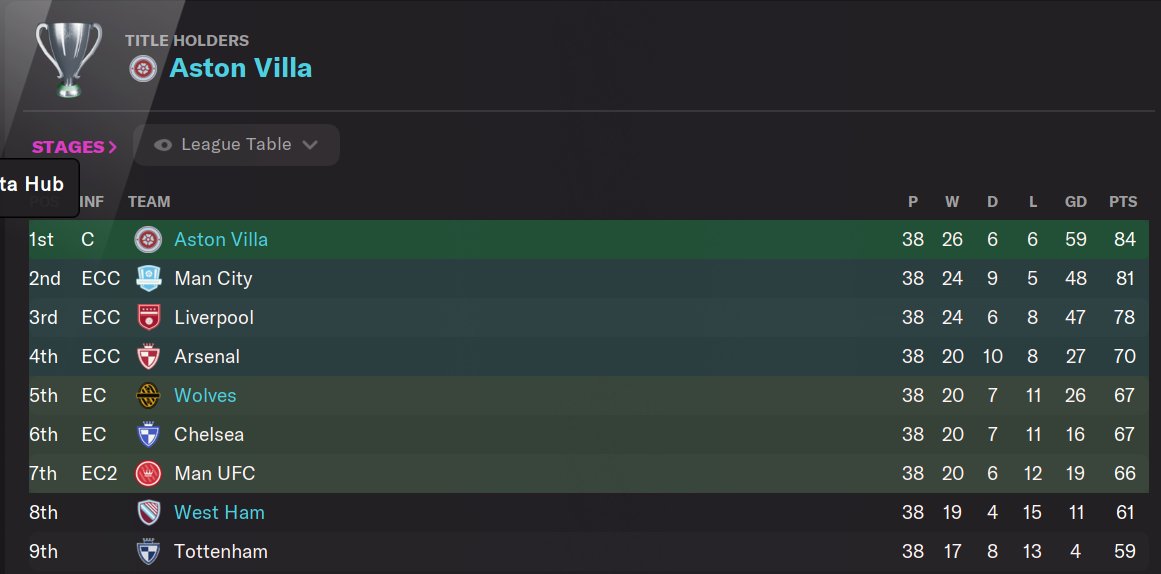Click the Liverpool club badge
The width and height of the screenshot is (1161, 574).
coord(148,318)
